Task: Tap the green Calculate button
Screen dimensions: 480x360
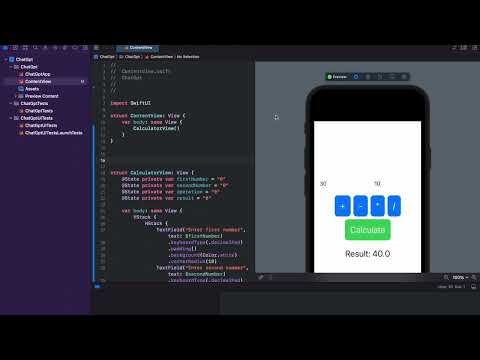Action: pyautogui.click(x=368, y=230)
